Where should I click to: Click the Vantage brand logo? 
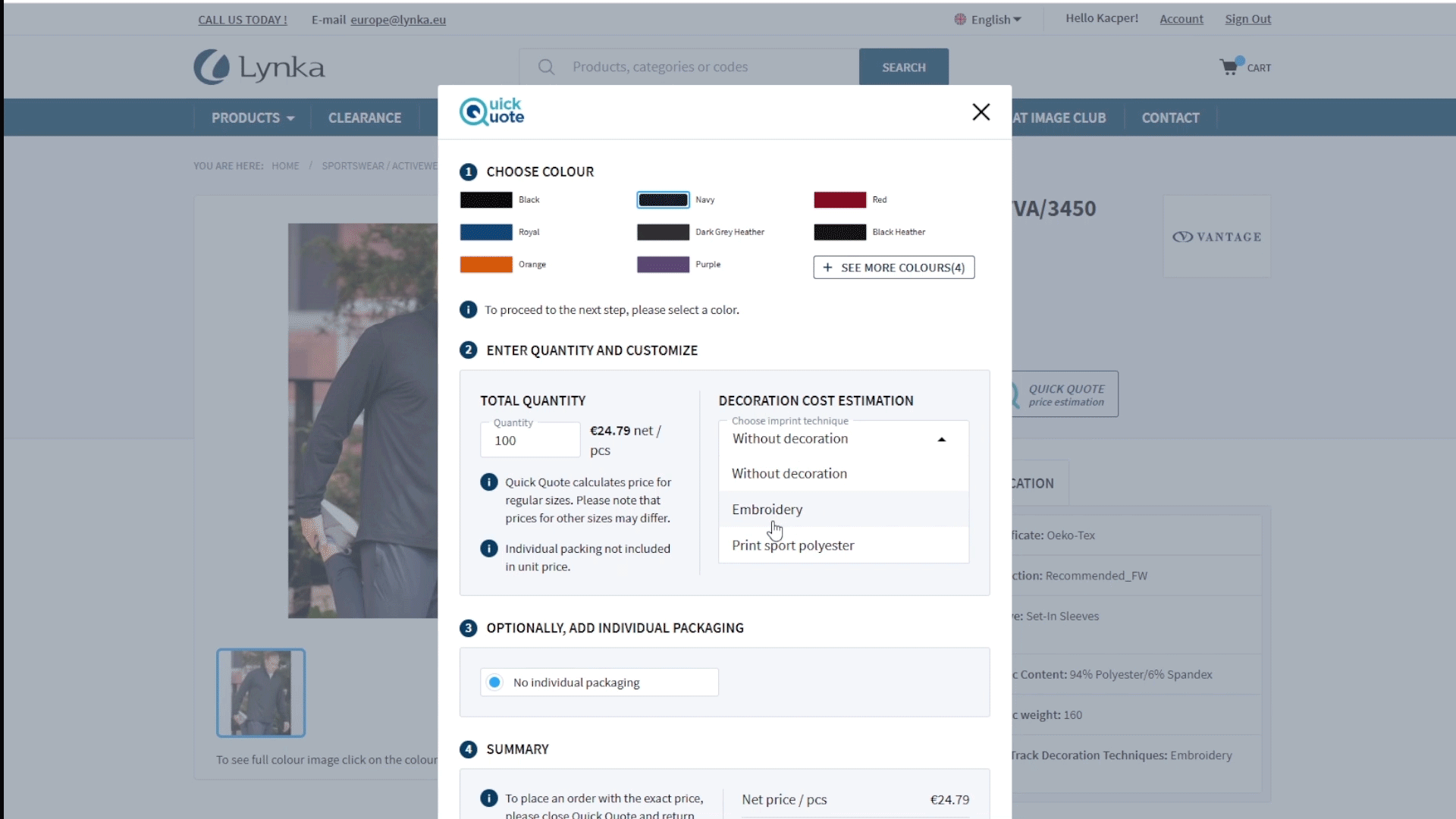[x=1216, y=237]
